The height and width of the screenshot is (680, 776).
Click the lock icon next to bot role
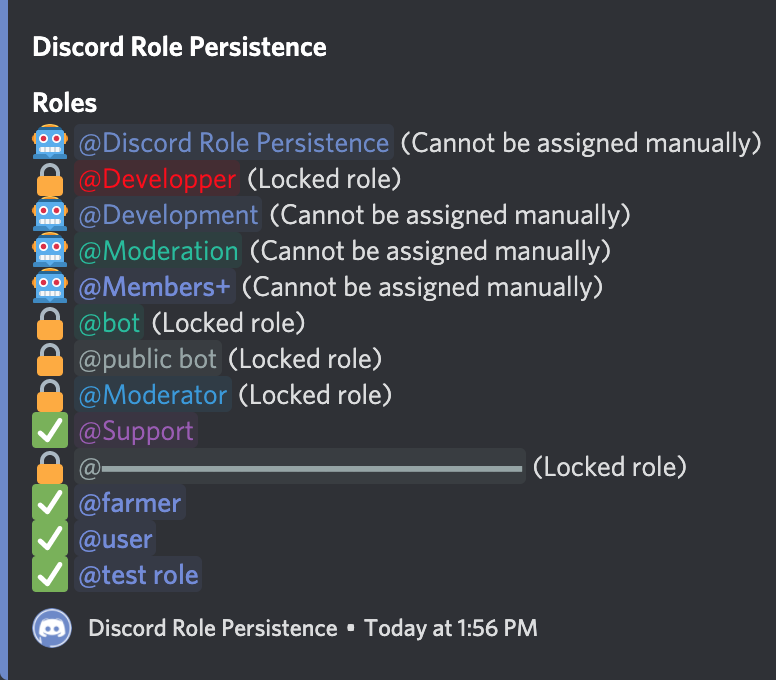pos(50,324)
